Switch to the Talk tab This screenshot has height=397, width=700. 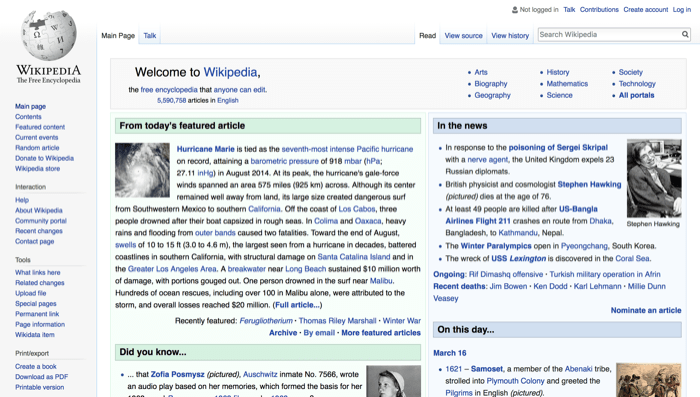point(150,36)
